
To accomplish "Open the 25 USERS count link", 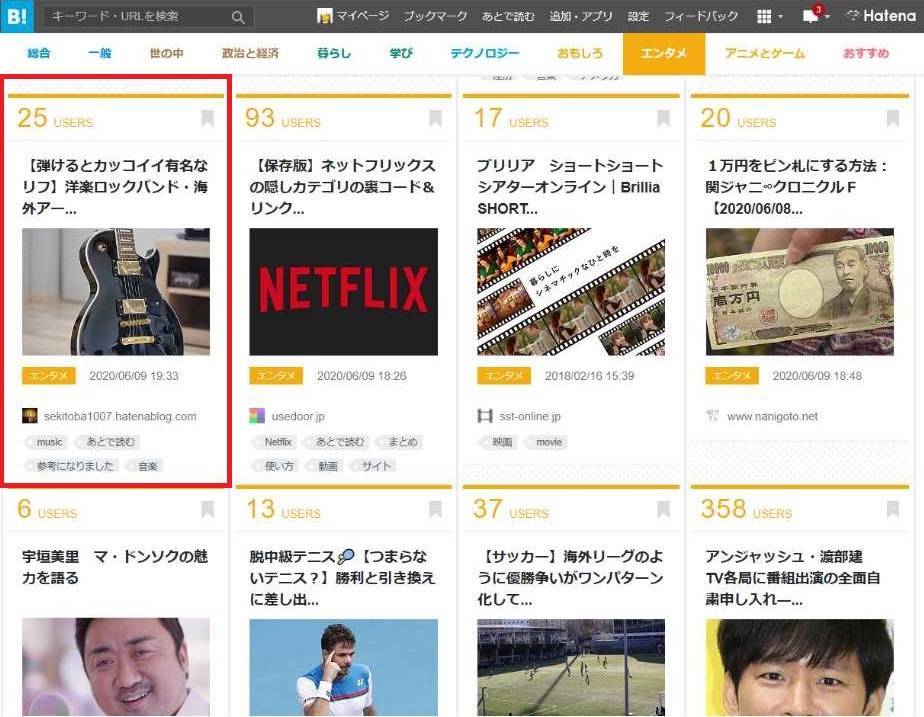I will click(55, 118).
